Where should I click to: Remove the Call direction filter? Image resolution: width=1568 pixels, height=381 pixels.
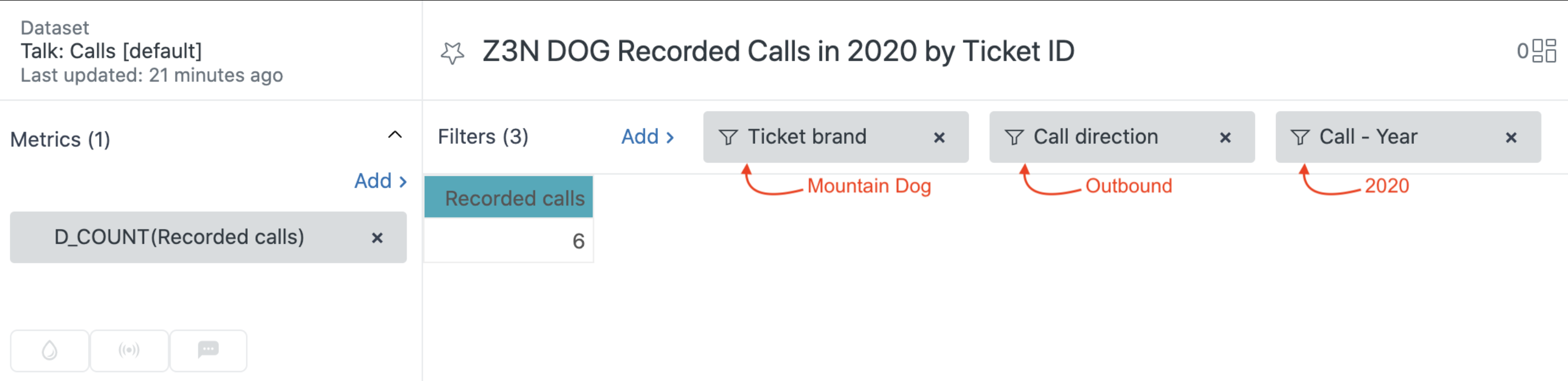coord(1225,138)
